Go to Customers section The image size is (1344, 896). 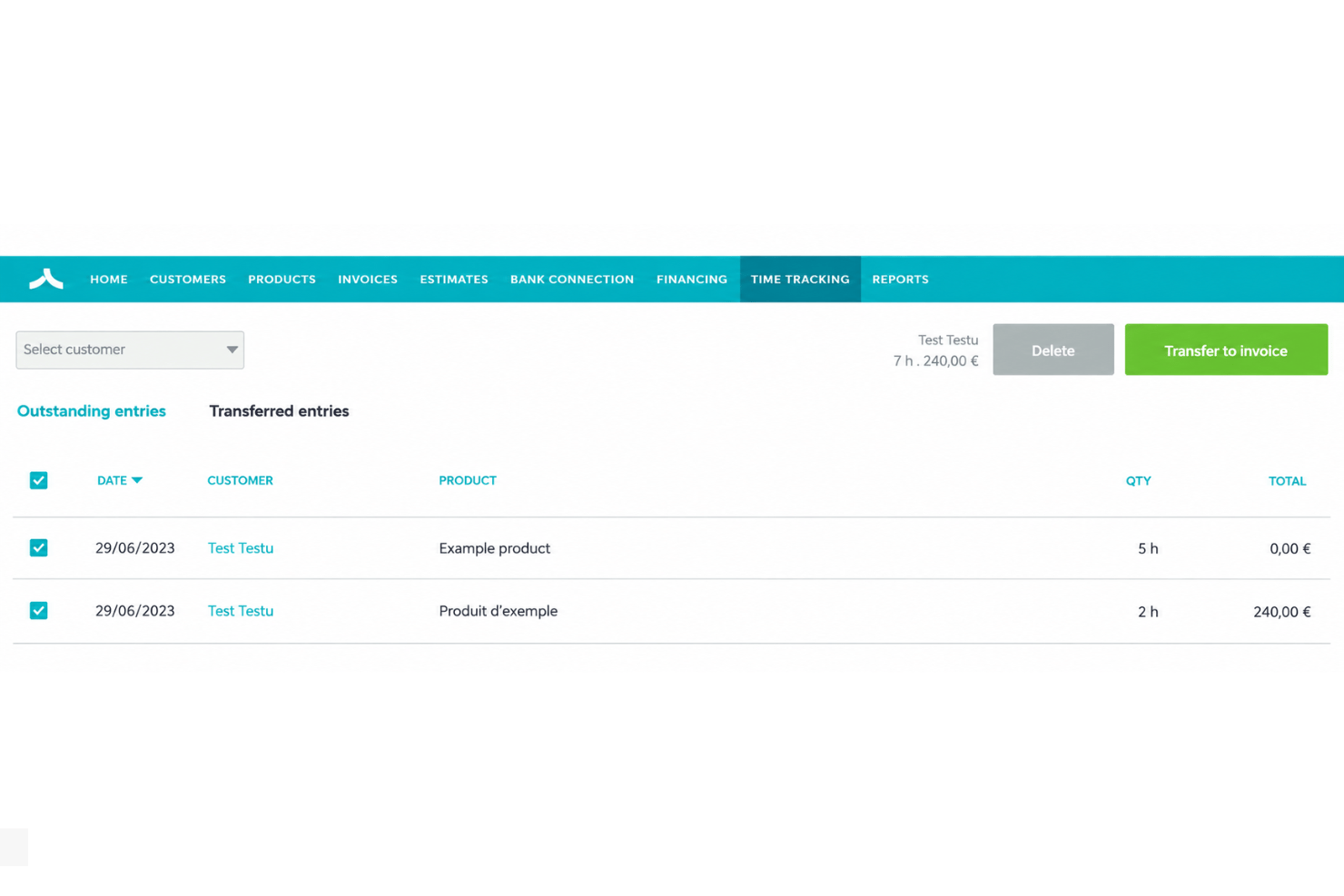point(188,280)
